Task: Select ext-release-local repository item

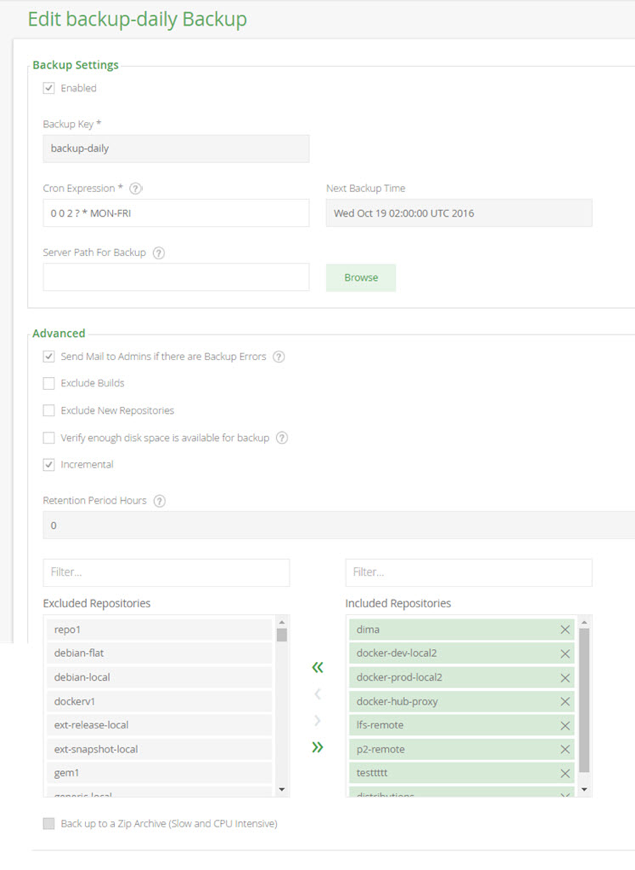Action: (159, 725)
